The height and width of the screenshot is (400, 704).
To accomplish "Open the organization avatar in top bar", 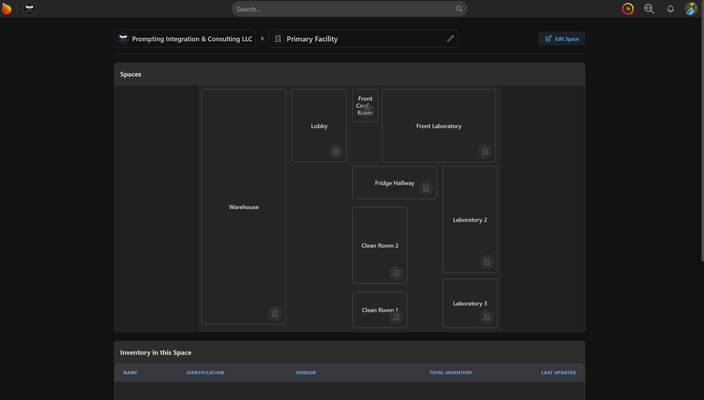I will click(29, 9).
